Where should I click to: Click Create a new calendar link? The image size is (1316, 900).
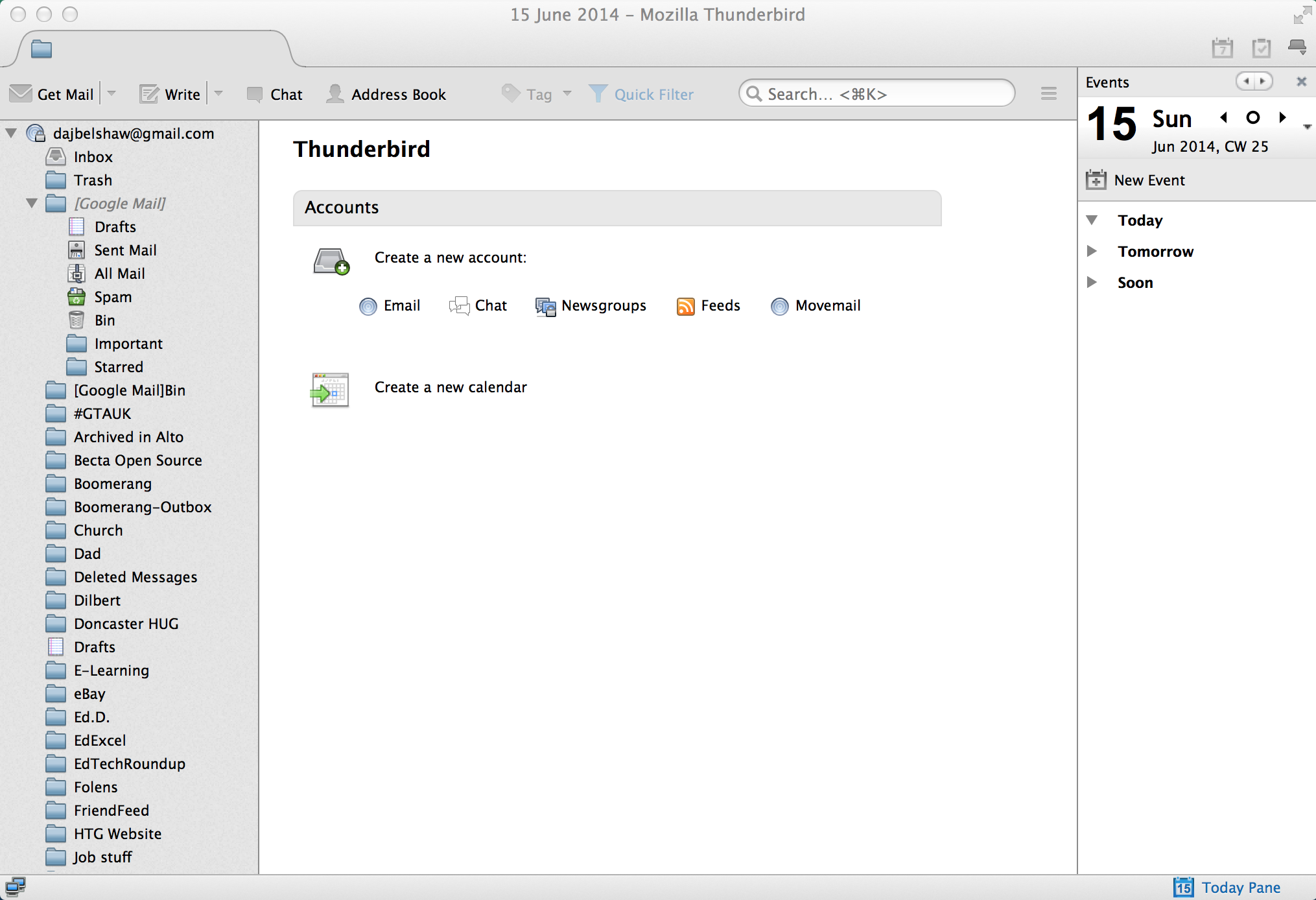(450, 387)
